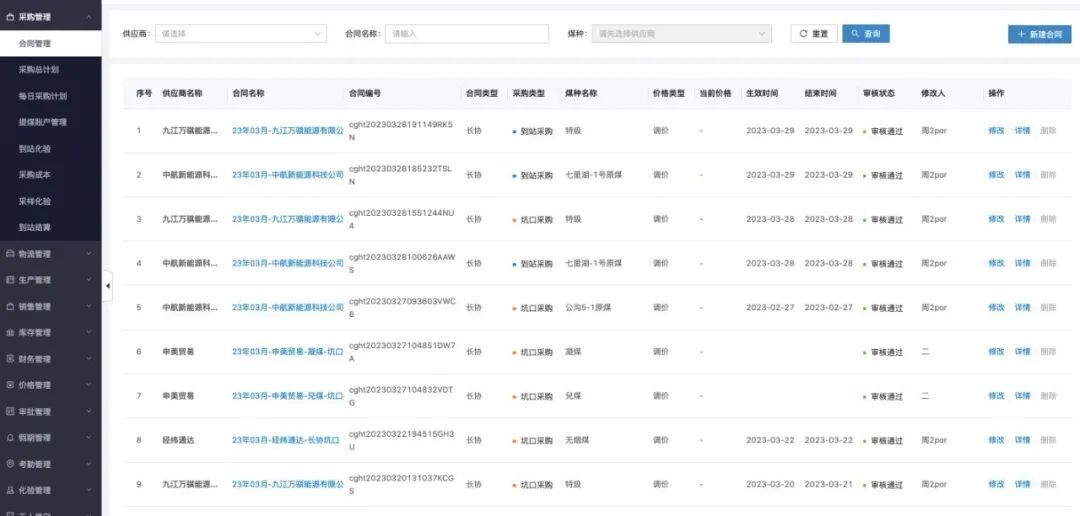Expand the 假期管理 chevron

[89, 437]
